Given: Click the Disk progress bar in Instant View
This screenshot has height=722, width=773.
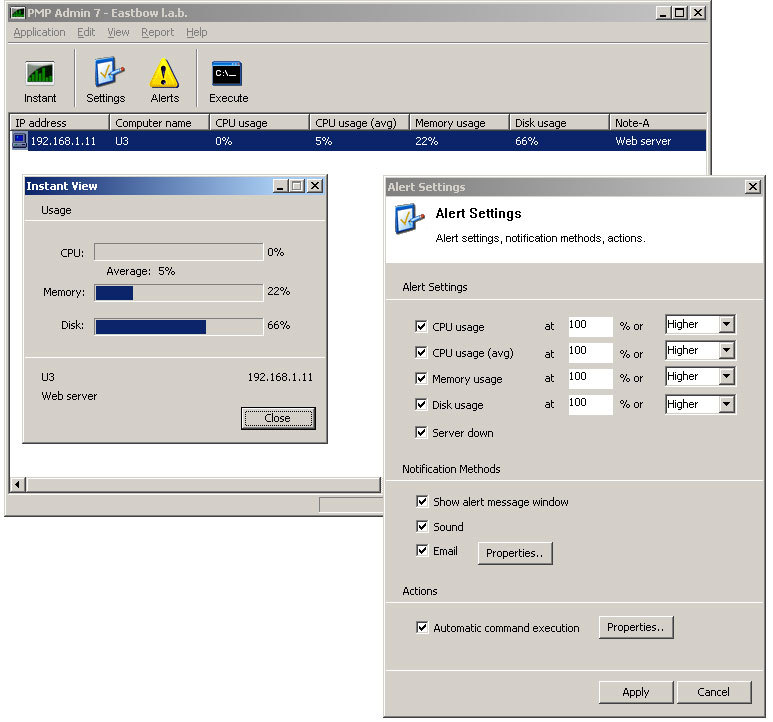Looking at the screenshot, I should (178, 326).
